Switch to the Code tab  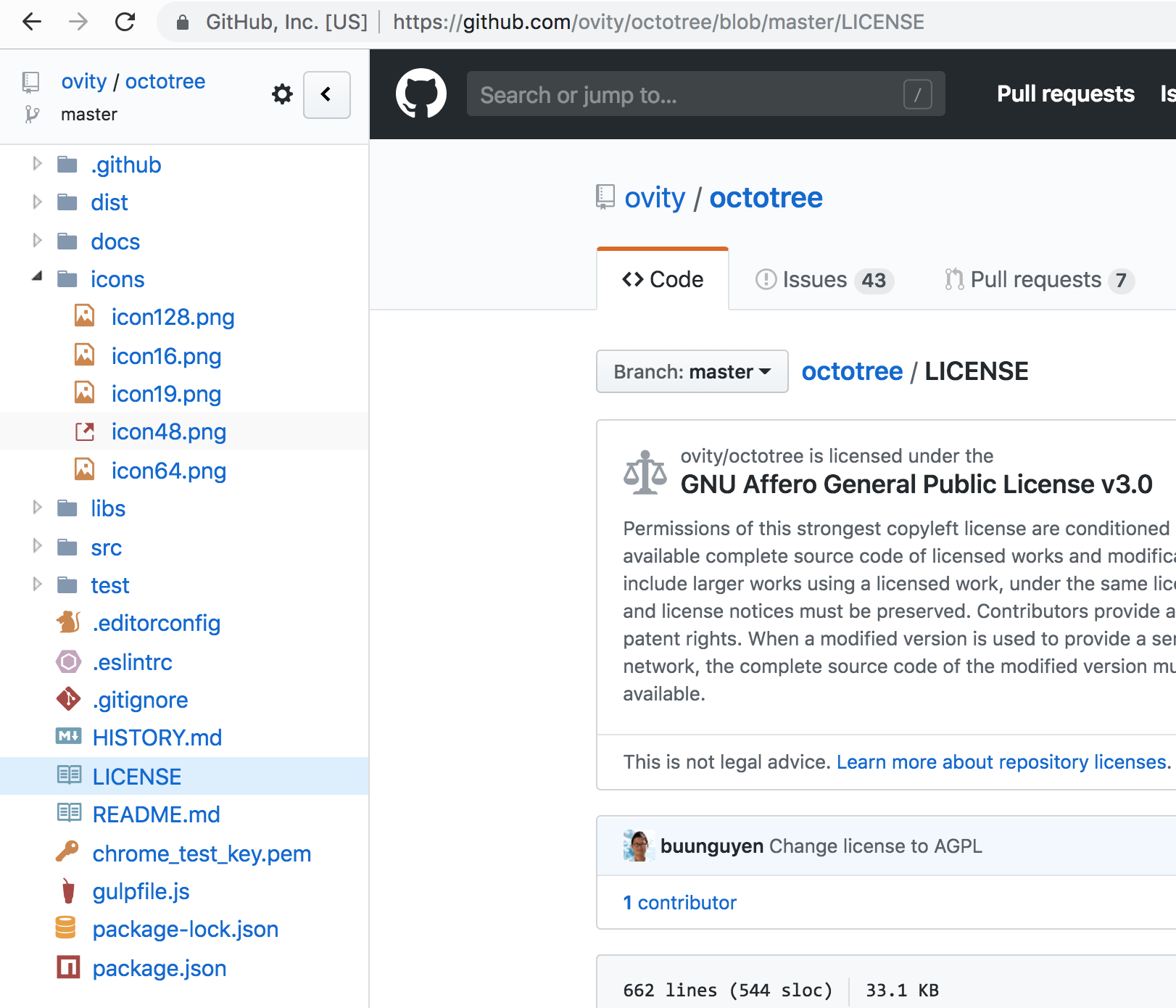(663, 279)
